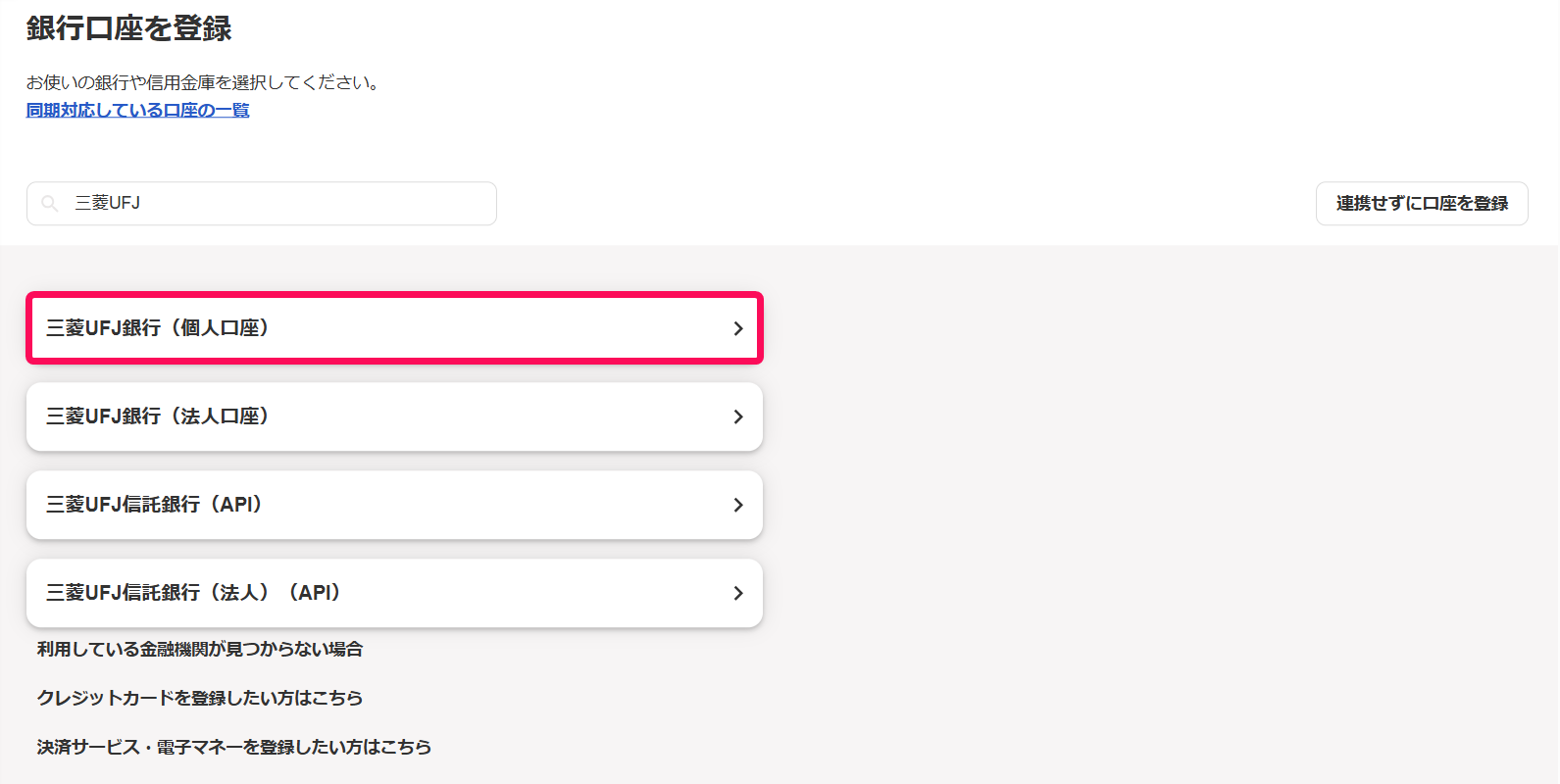Click chevron arrow for 三菱UFJ銀行（法人口座）
This screenshot has width=1560, height=784.
coord(738,416)
